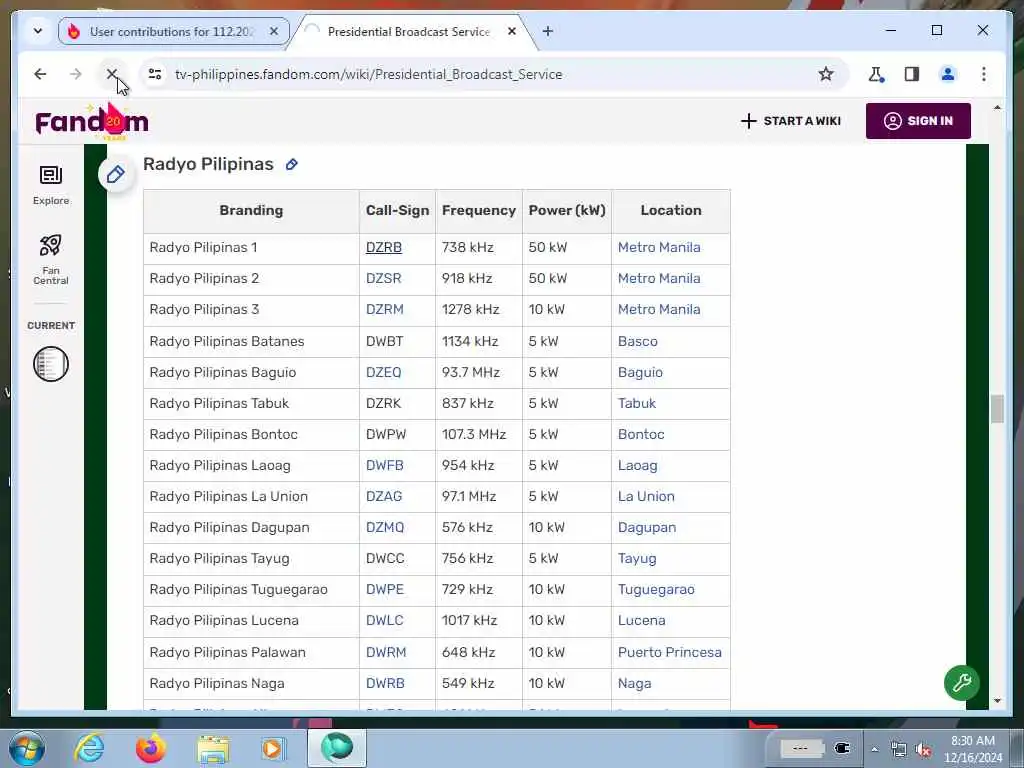Click the floating edit pencil button
Screen dimensions: 1024x768
click(116, 174)
